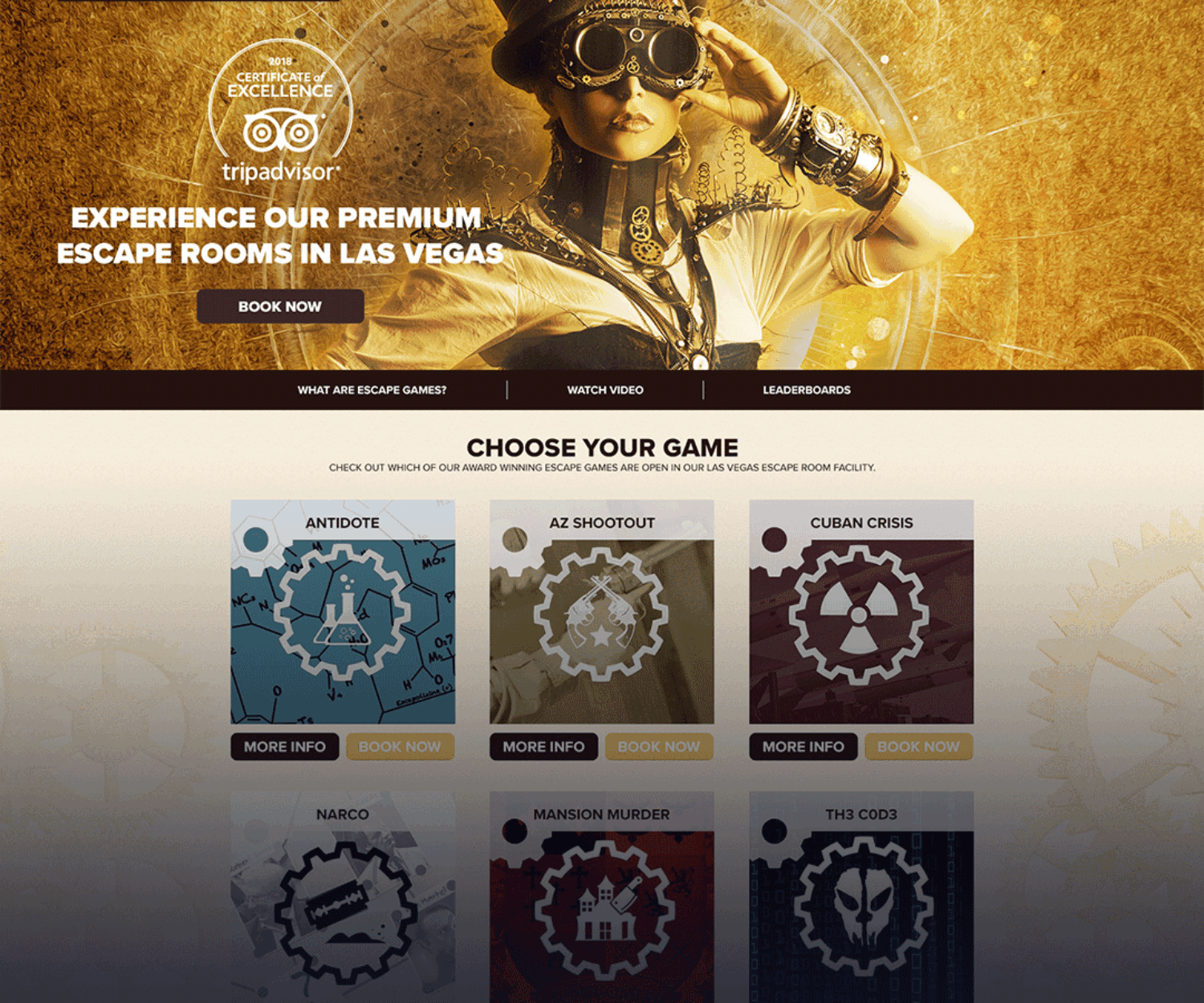Click the Mansion Murder haunted house icon
The width and height of the screenshot is (1204, 1003).
604,909
